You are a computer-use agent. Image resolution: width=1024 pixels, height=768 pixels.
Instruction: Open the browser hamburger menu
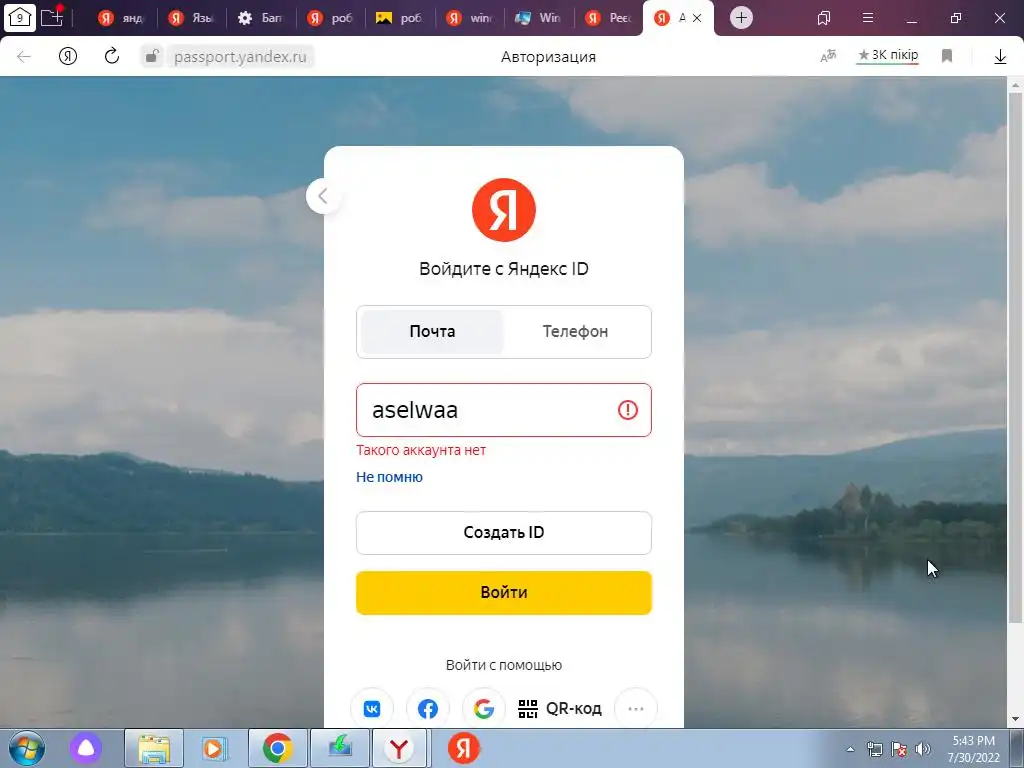click(868, 18)
